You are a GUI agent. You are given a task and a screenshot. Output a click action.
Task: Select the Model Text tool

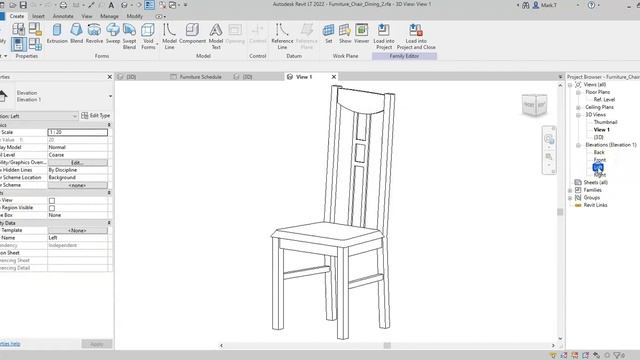point(216,36)
